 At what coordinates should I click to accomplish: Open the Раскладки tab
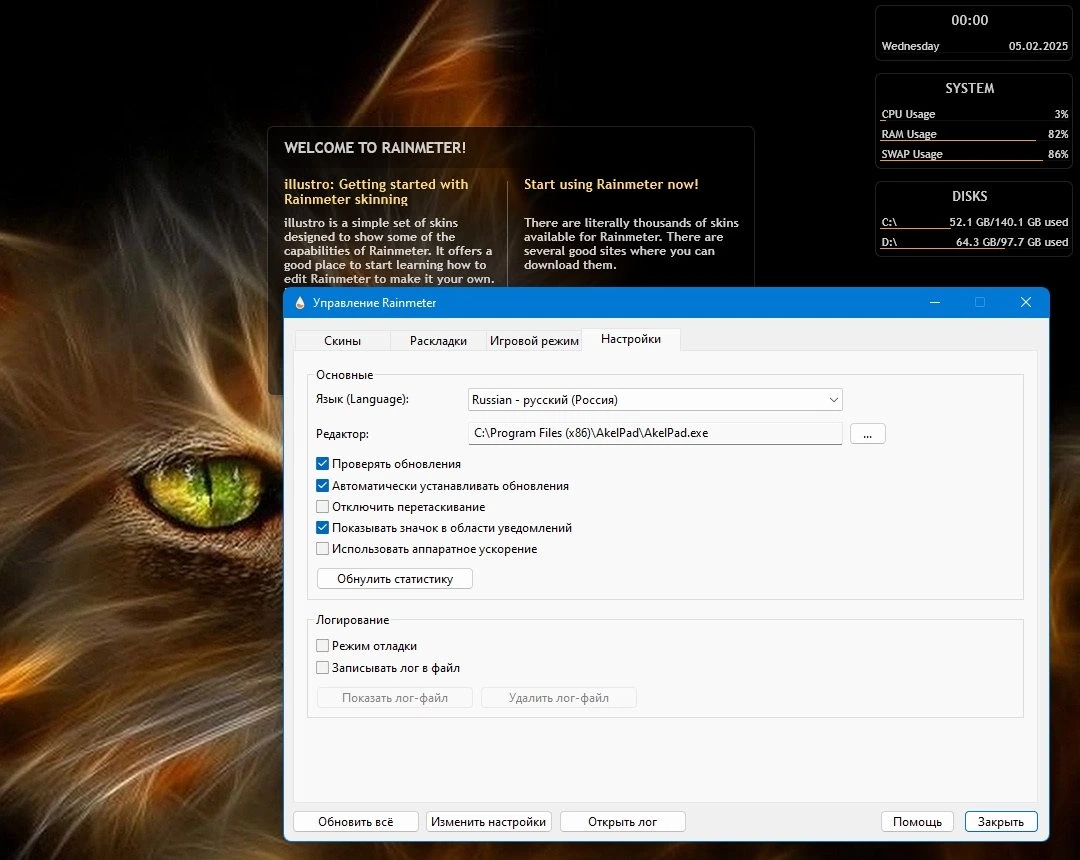pyautogui.click(x=438, y=341)
